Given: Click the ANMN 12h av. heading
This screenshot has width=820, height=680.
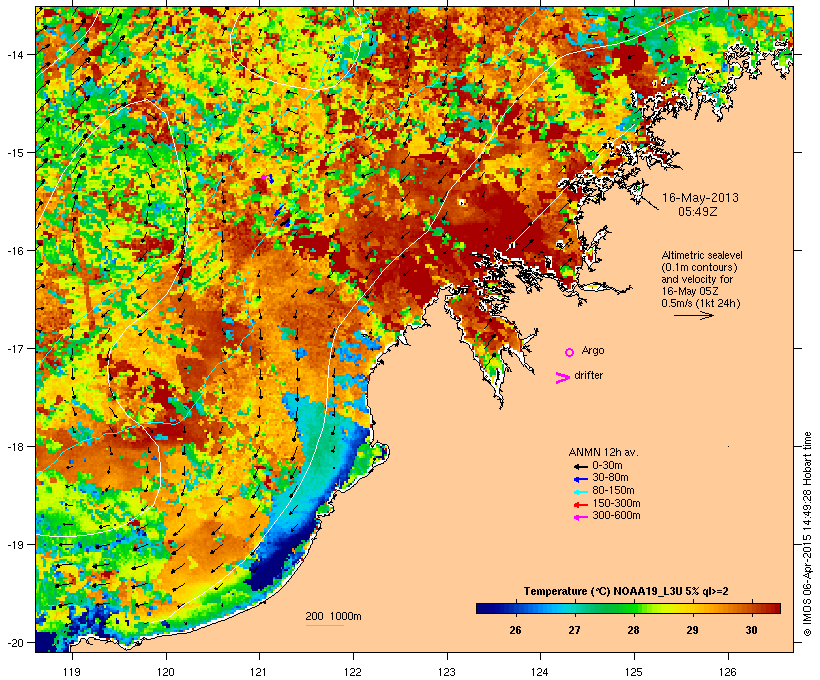Looking at the screenshot, I should (603, 452).
